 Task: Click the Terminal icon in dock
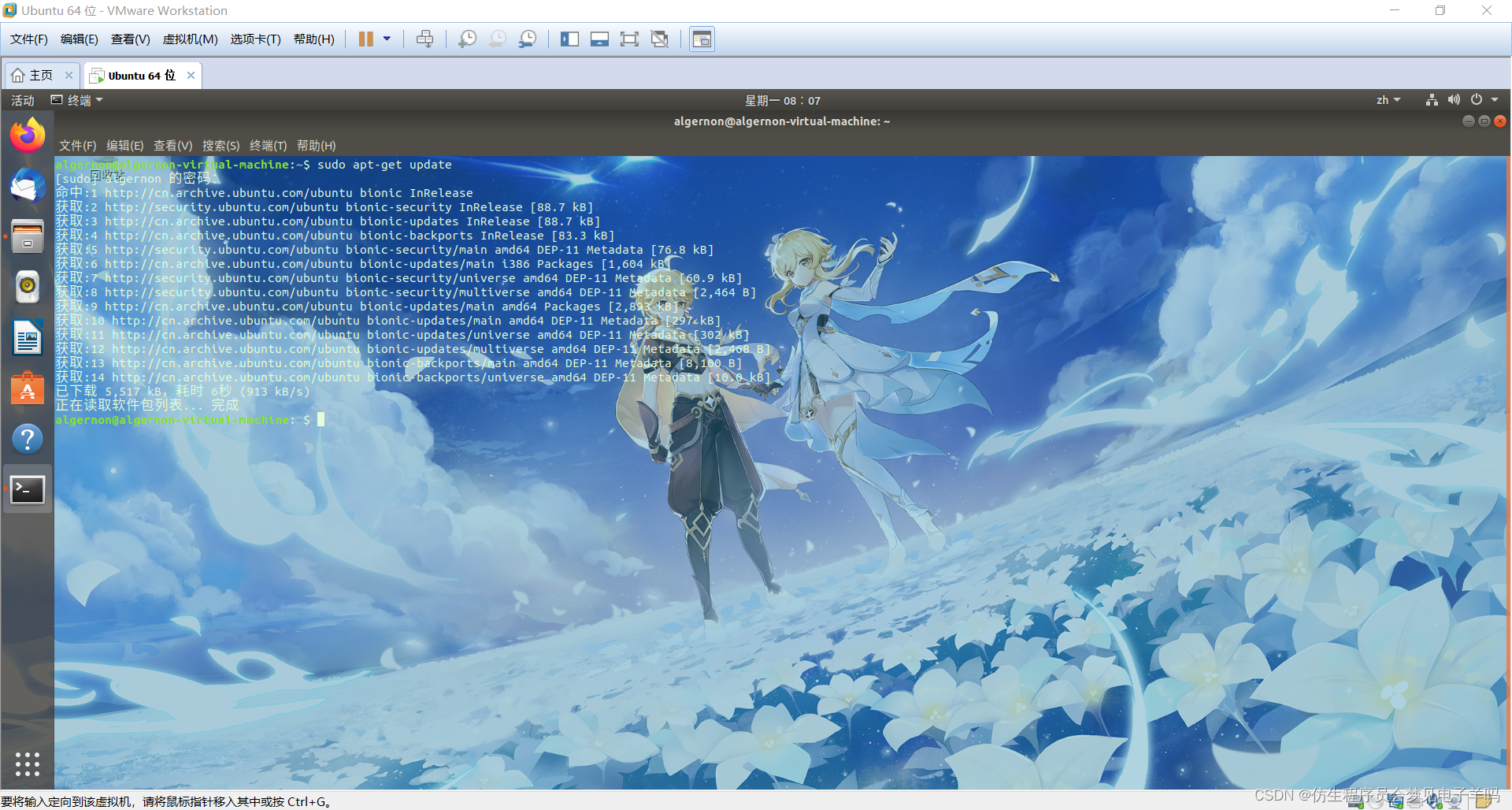pos(28,489)
